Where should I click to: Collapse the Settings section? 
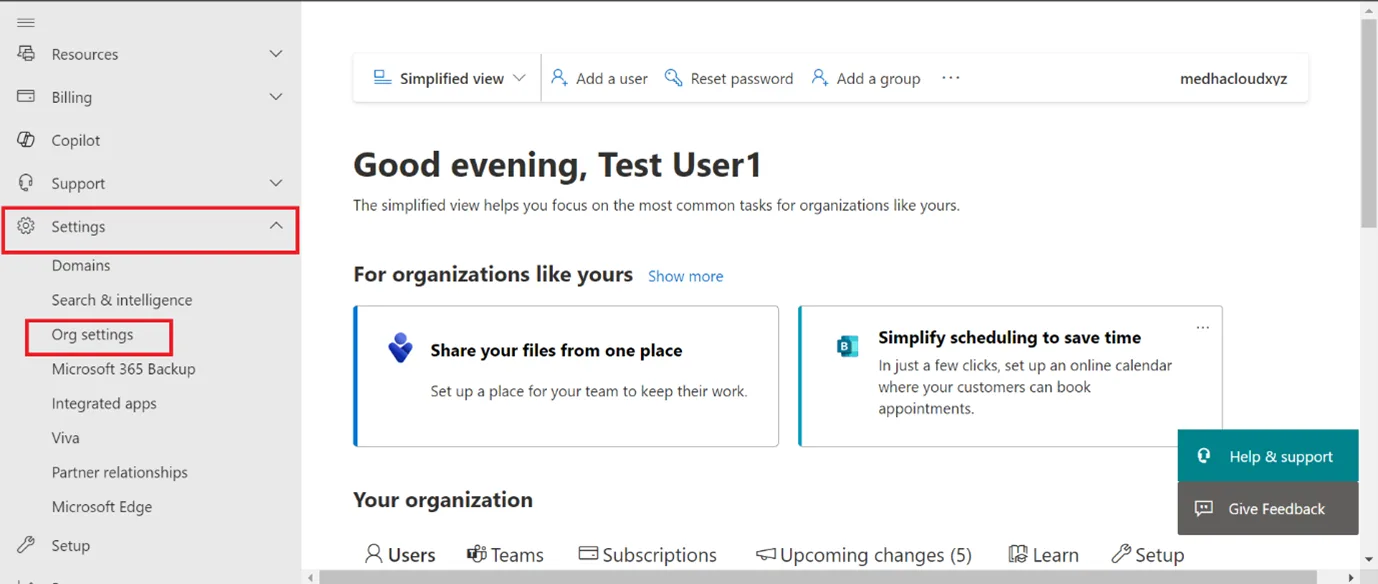277,226
